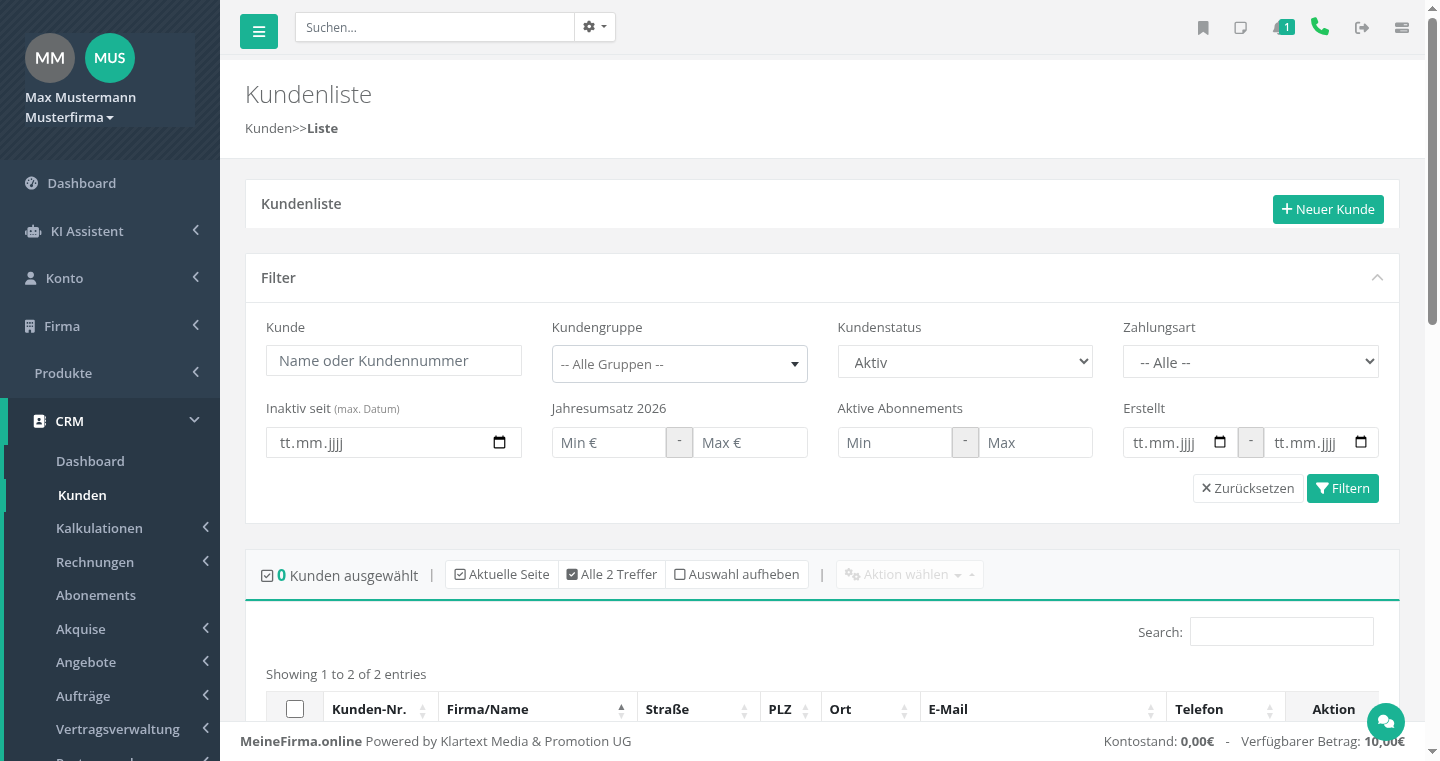Focus the top Suchen search box
The height and width of the screenshot is (761, 1440).
point(435,27)
